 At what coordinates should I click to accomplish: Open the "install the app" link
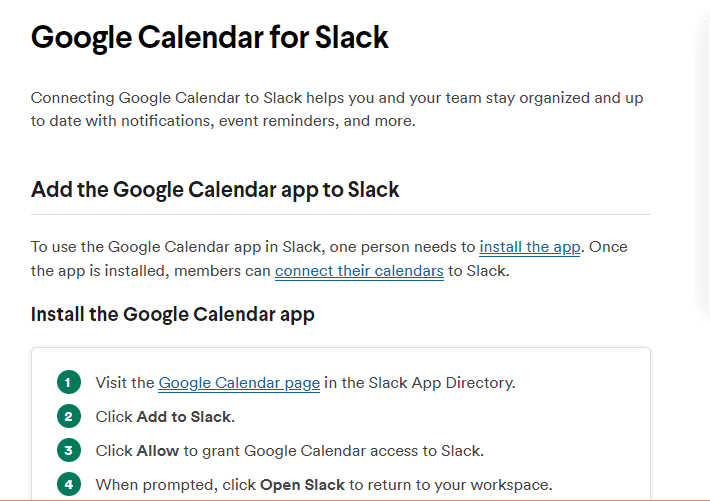point(530,247)
